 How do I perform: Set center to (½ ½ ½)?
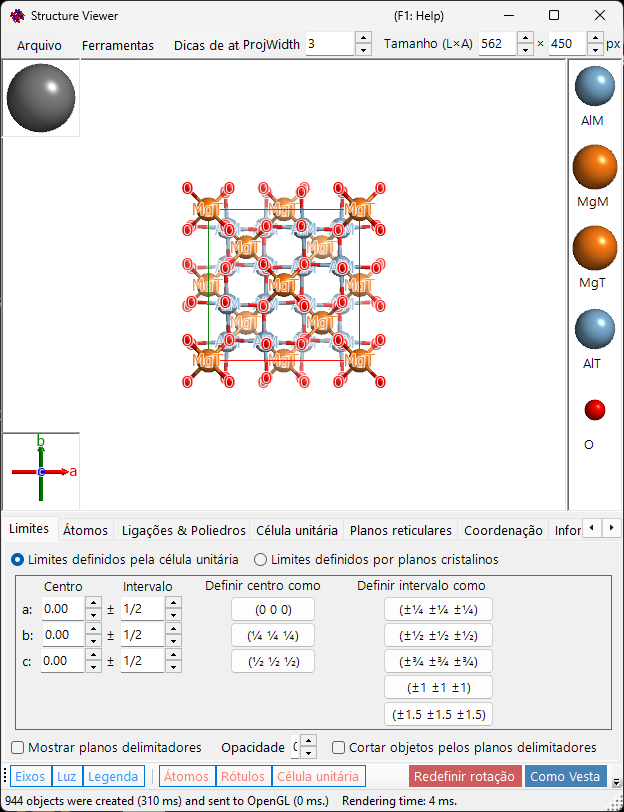click(273, 661)
